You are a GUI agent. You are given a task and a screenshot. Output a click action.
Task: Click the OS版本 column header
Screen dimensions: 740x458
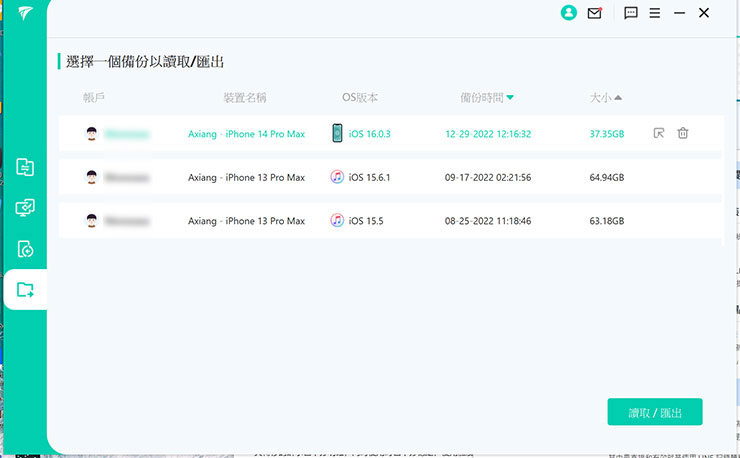tap(360, 98)
